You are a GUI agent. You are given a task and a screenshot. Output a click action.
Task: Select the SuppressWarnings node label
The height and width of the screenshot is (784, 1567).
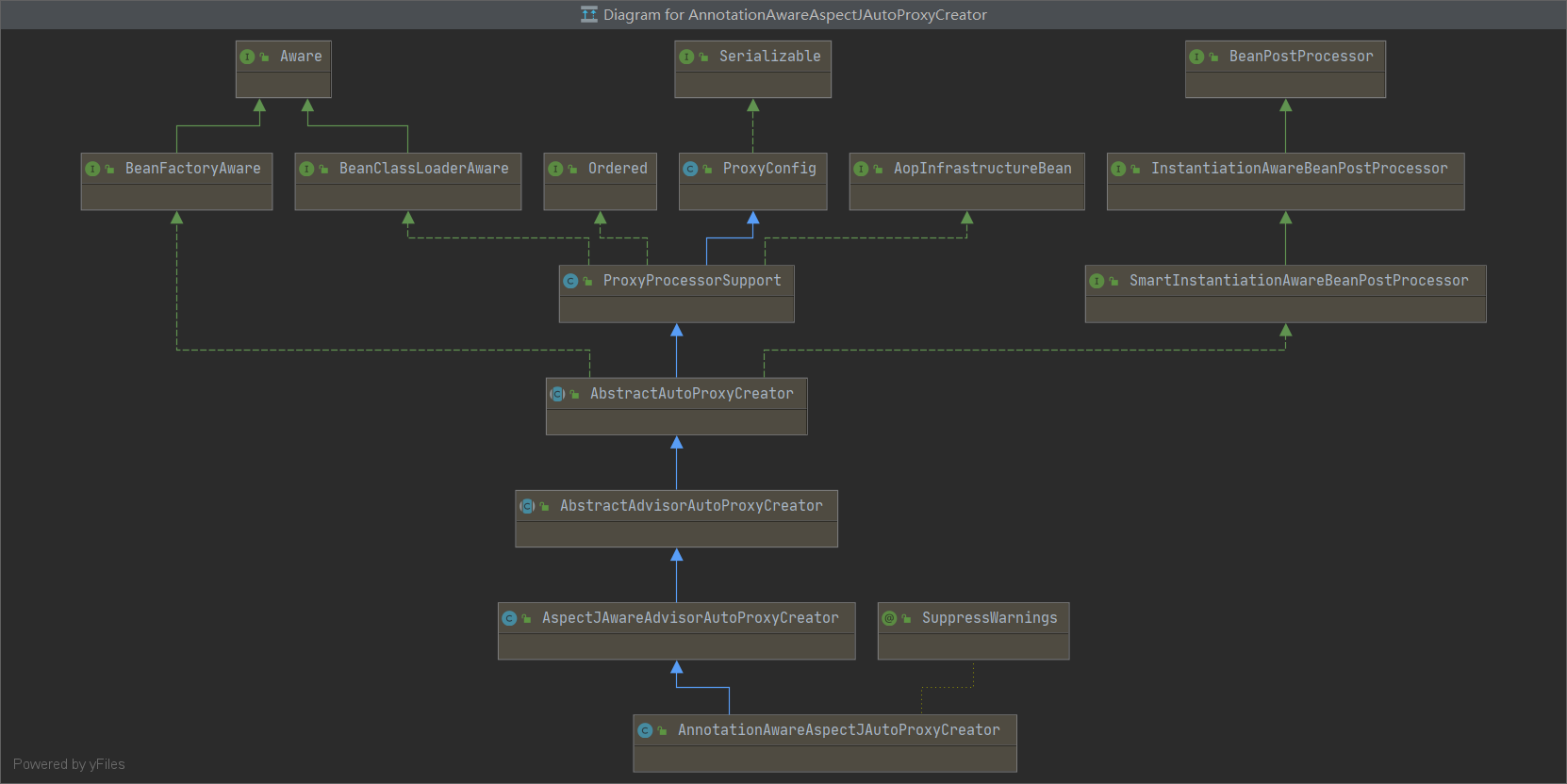click(x=990, y=618)
